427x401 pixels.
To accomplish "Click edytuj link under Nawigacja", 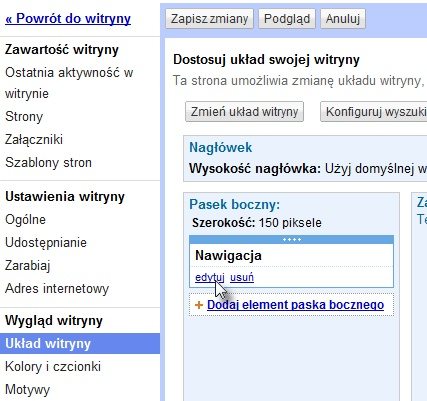I will [210, 277].
